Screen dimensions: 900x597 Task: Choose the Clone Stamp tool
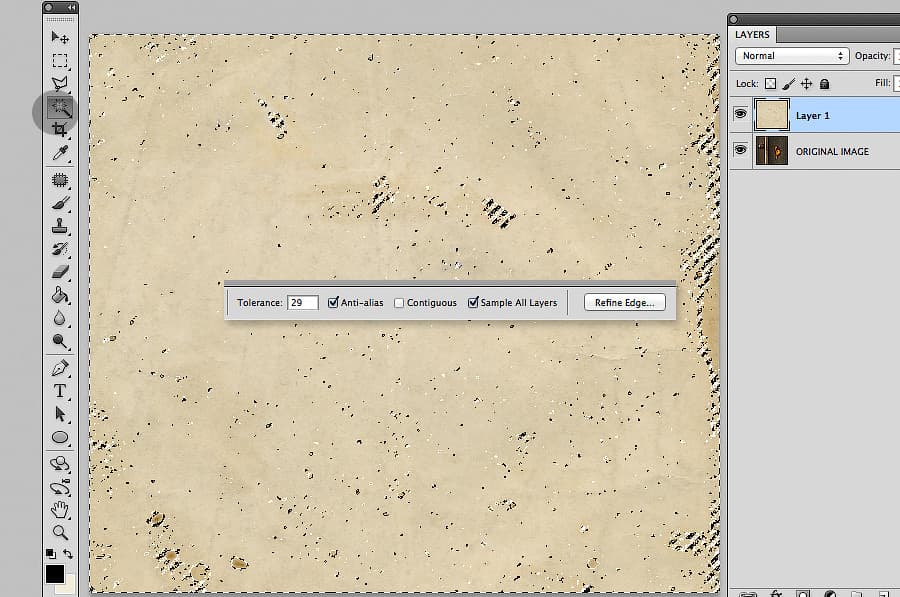(x=60, y=226)
